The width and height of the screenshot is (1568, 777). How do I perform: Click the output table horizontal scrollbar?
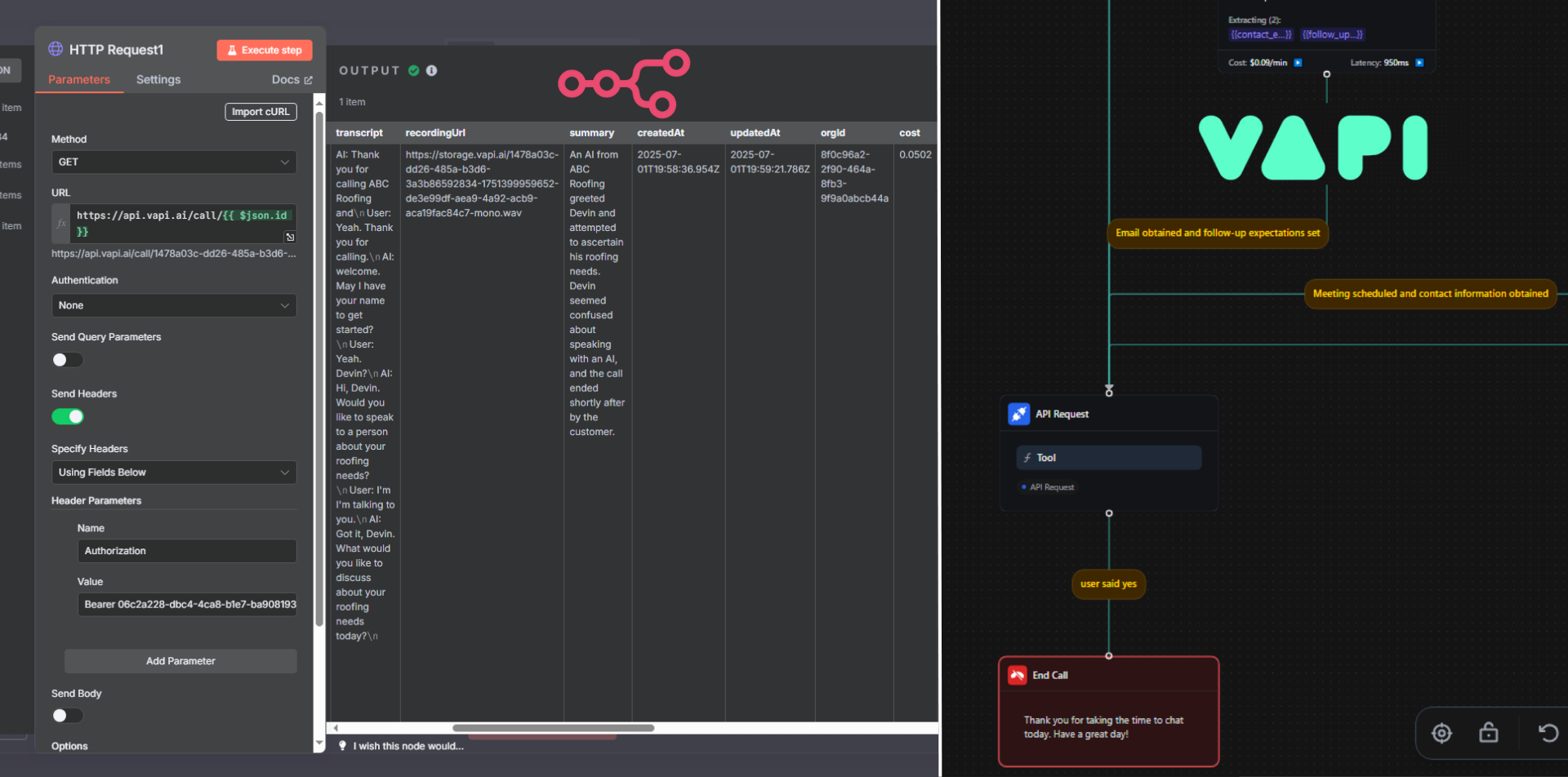click(x=553, y=728)
